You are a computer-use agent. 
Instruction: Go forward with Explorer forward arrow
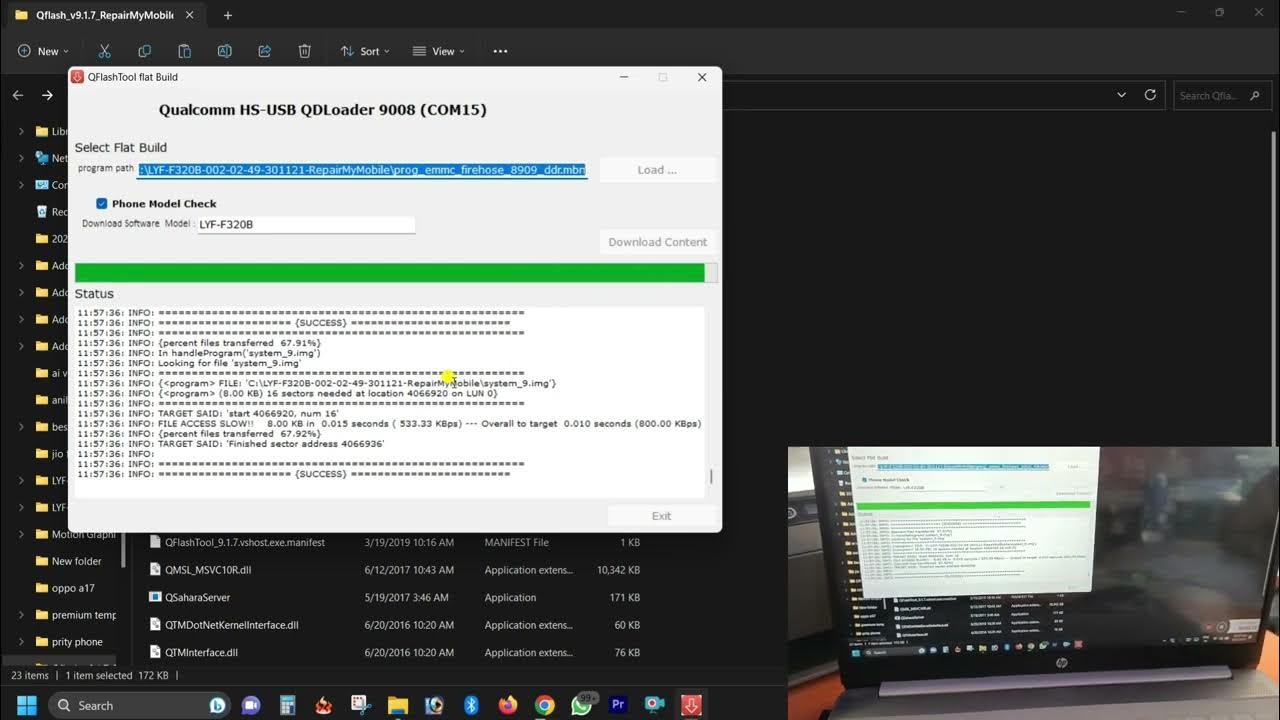tap(47, 95)
